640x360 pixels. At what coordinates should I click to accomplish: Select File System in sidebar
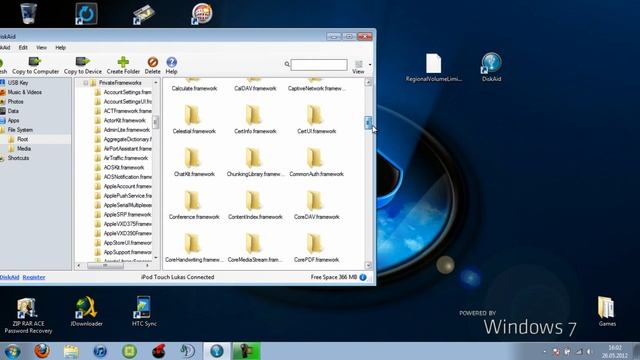20,129
